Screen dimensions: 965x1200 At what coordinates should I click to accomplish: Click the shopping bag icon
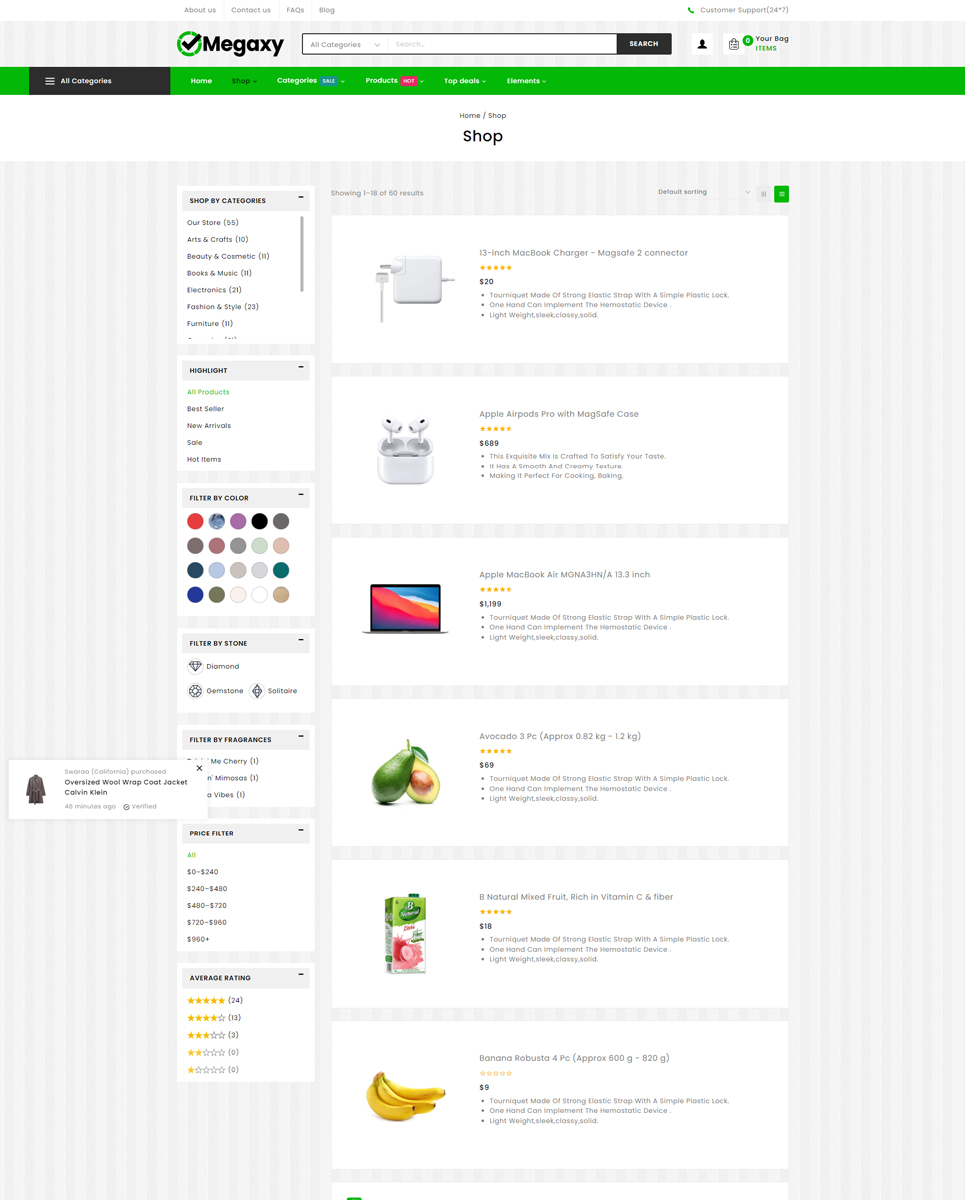[x=734, y=44]
